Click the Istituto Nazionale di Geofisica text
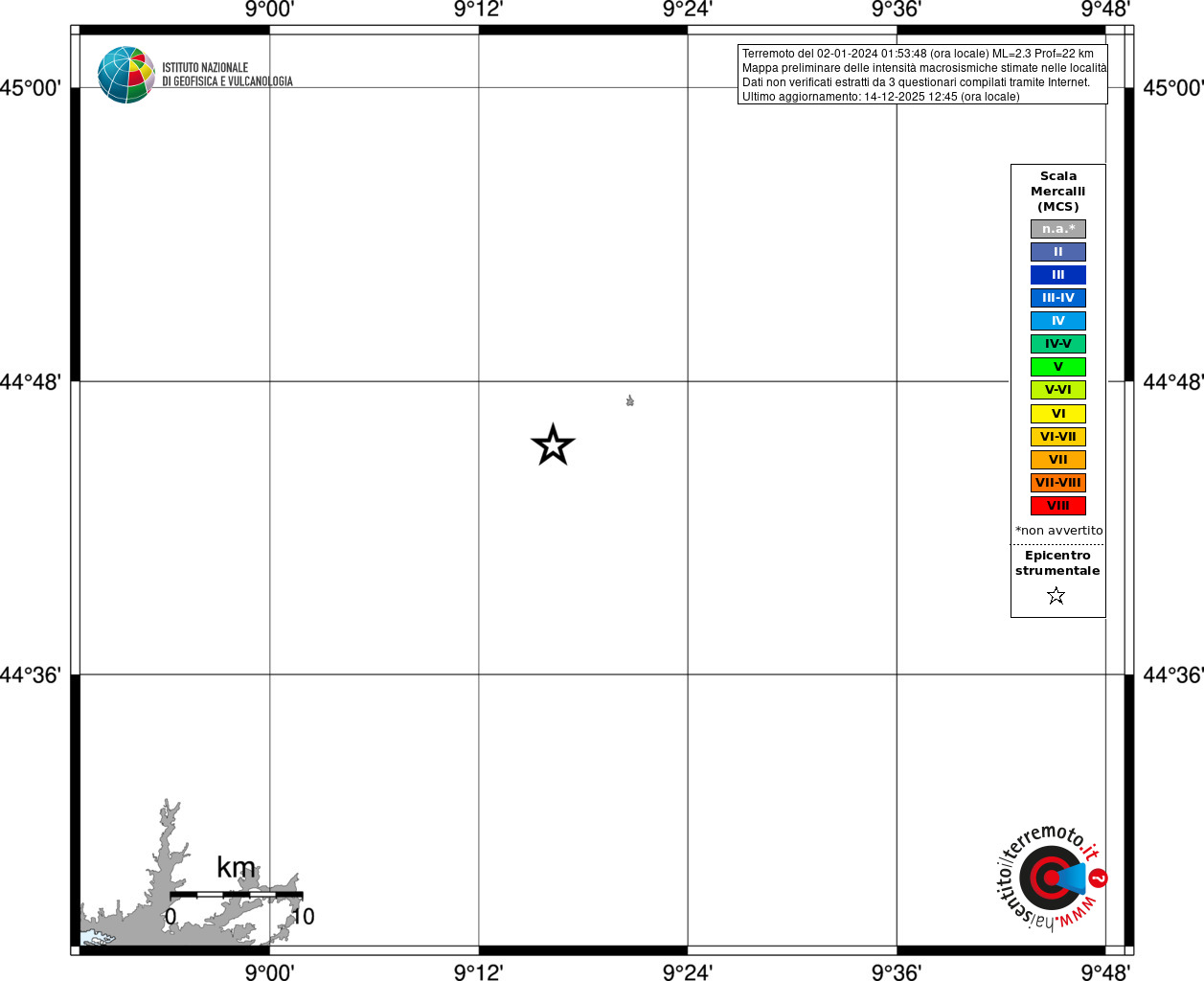Screen dimensions: 1204x981 tap(227, 75)
